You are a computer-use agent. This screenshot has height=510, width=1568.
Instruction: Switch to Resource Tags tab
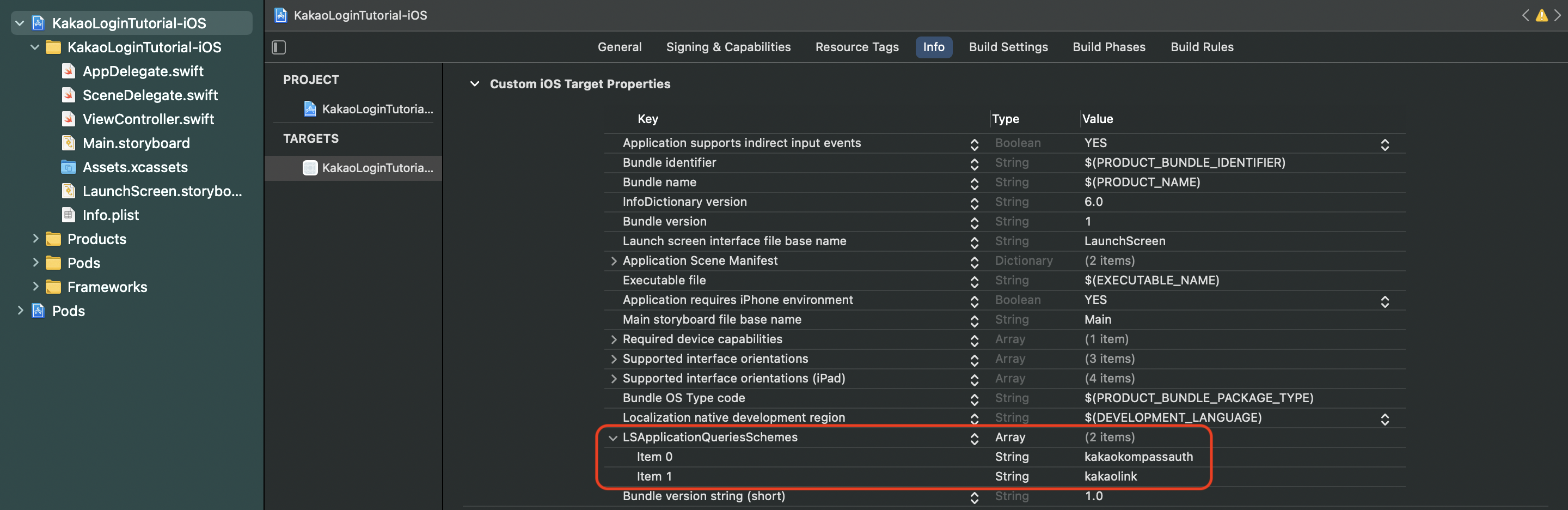856,47
